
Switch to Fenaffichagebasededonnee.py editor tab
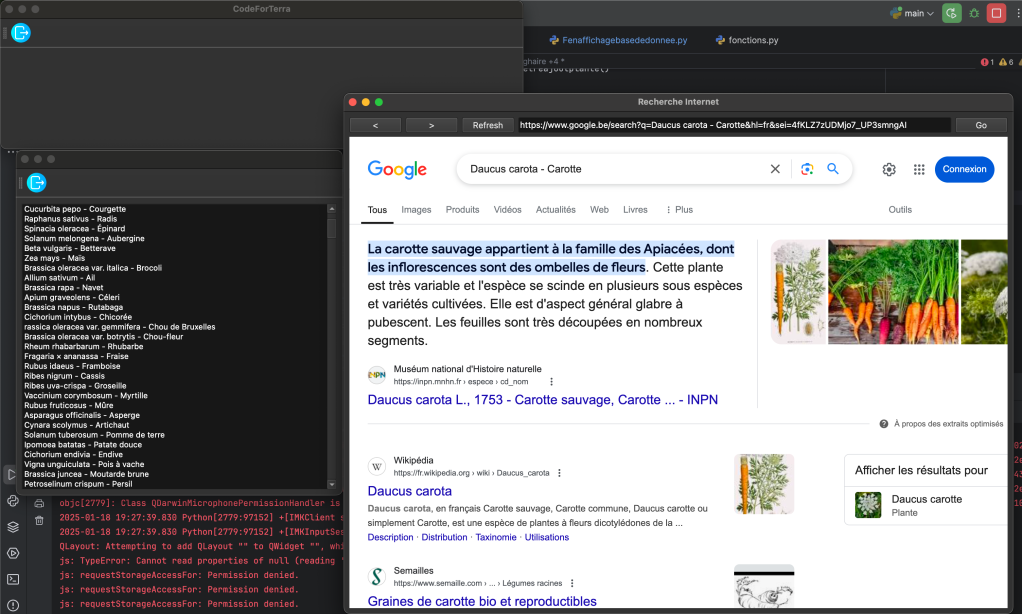[x=618, y=40]
